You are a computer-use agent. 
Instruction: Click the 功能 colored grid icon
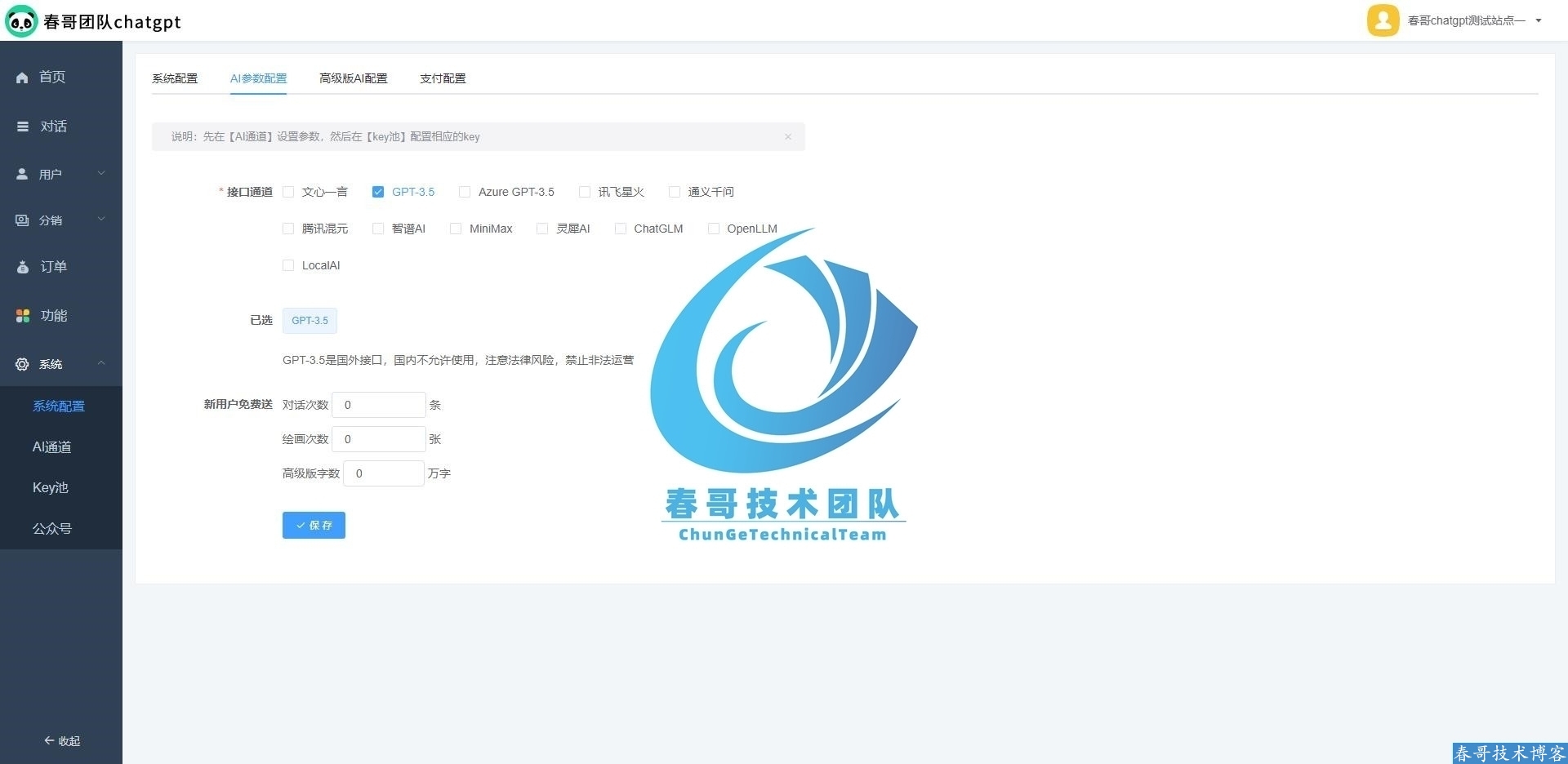pos(23,316)
